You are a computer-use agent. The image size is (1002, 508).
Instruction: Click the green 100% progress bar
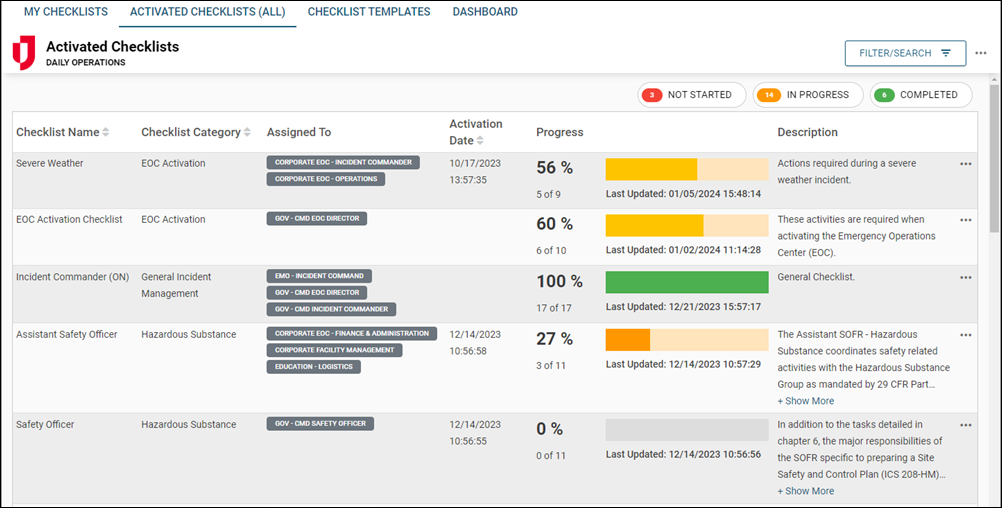(x=687, y=282)
